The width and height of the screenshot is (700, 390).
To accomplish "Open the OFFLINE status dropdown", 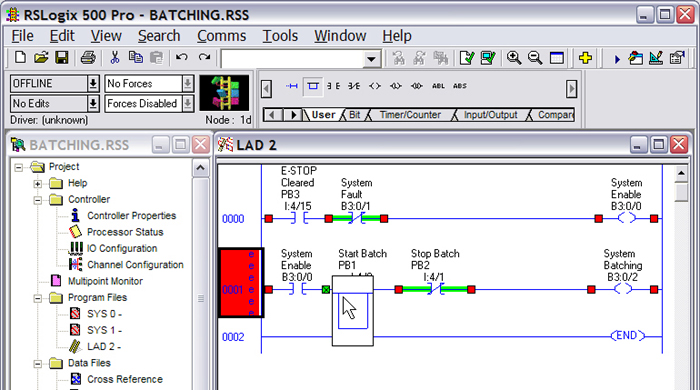I will [x=93, y=83].
